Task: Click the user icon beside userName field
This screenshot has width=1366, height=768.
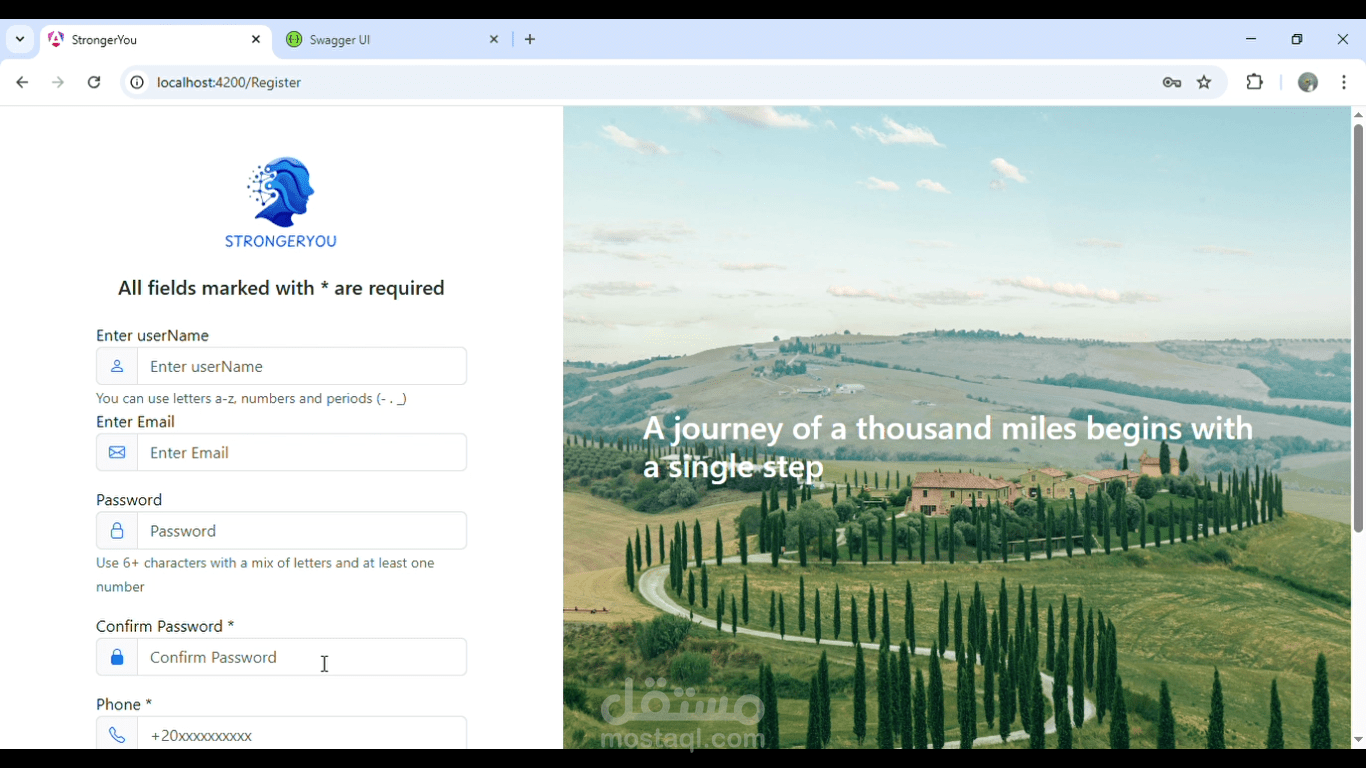Action: pyautogui.click(x=117, y=366)
